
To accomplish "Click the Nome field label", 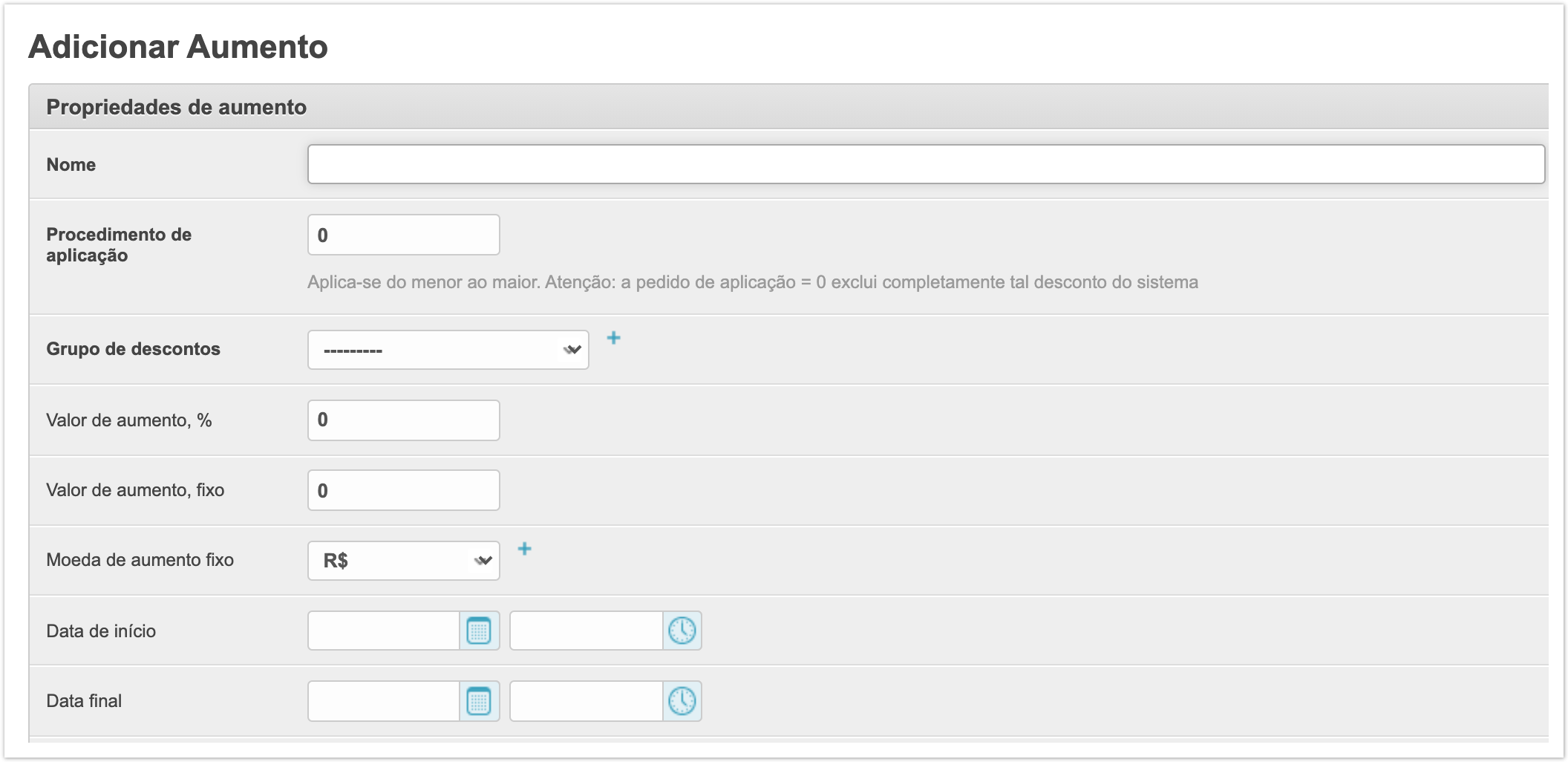I will point(71,165).
